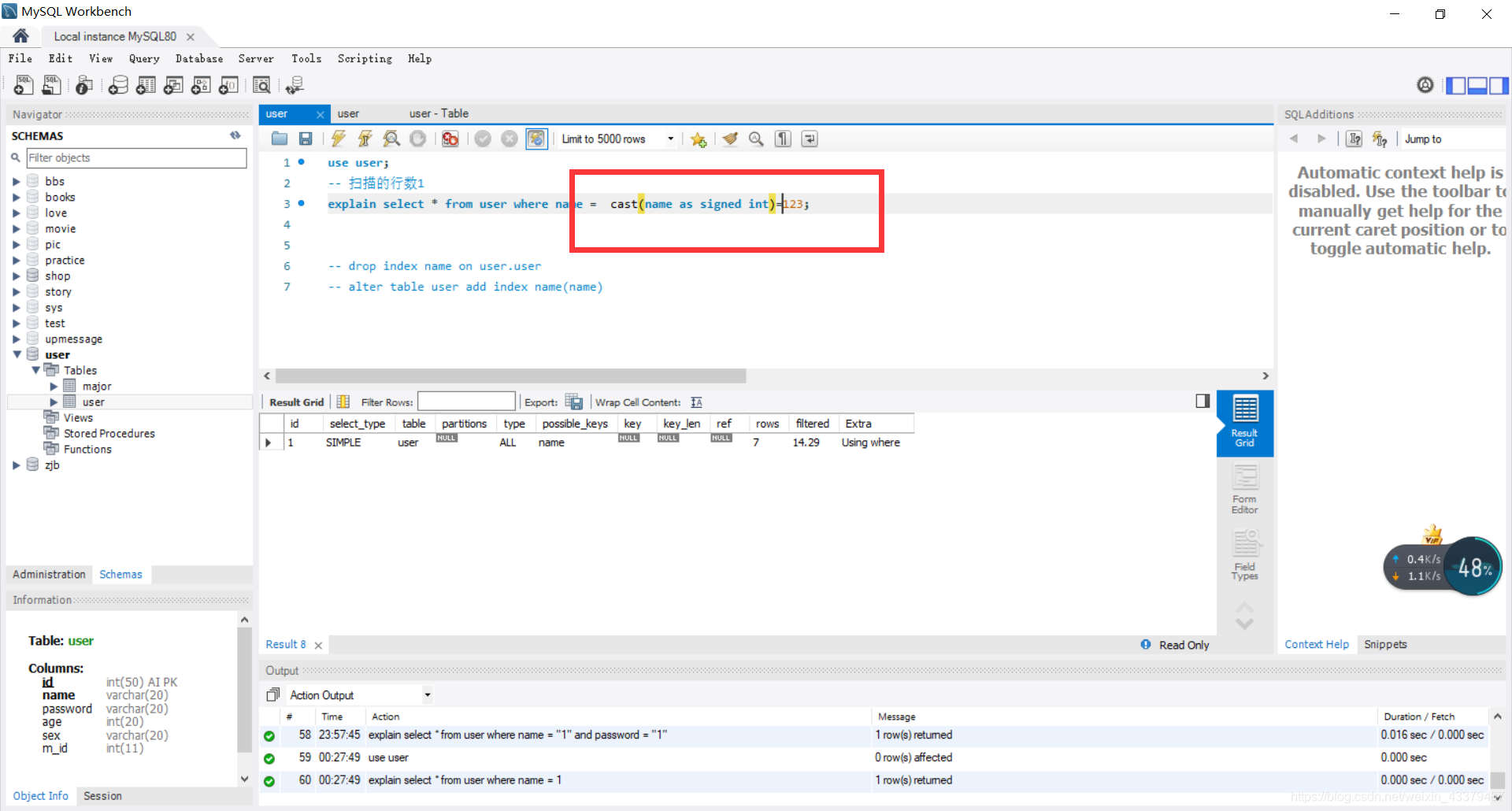Viewport: 1512px width, 811px height.
Task: Switch to the user - Table tab
Action: pos(439,113)
